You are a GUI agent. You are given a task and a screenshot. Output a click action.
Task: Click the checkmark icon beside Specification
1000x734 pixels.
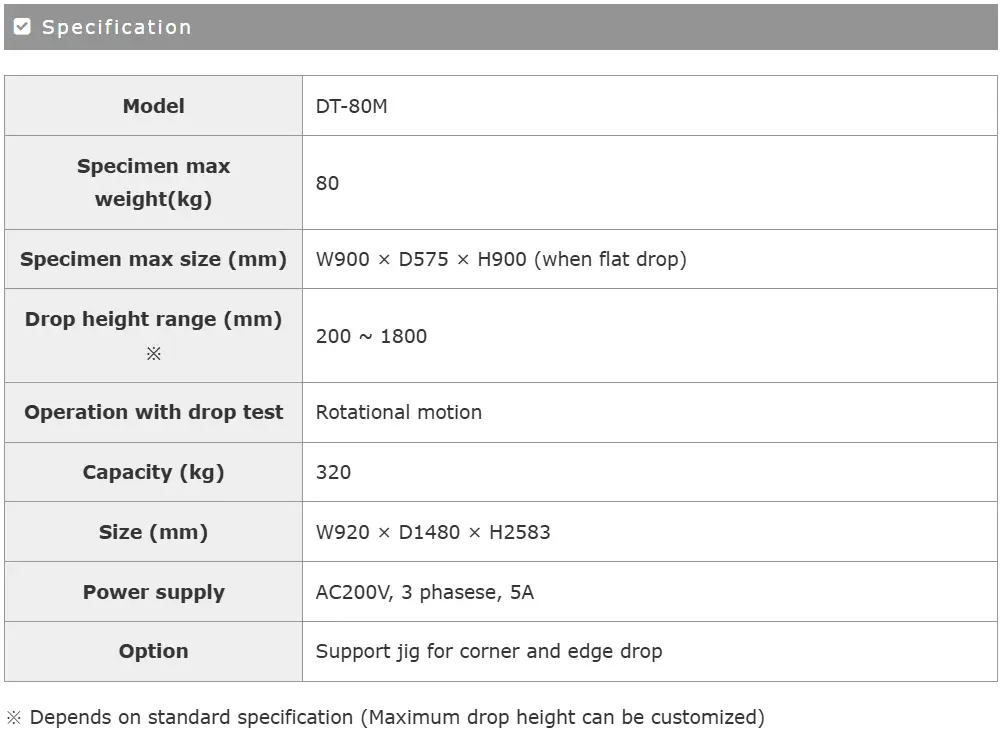(x=22, y=27)
